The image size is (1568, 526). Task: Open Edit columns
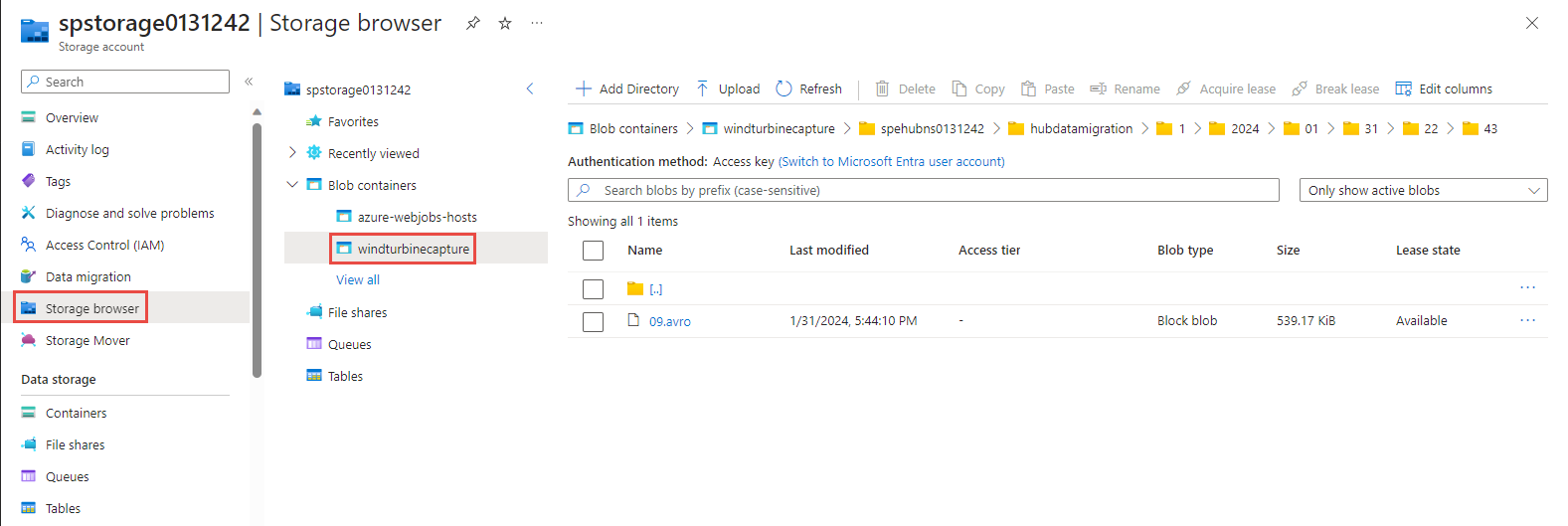[1444, 88]
